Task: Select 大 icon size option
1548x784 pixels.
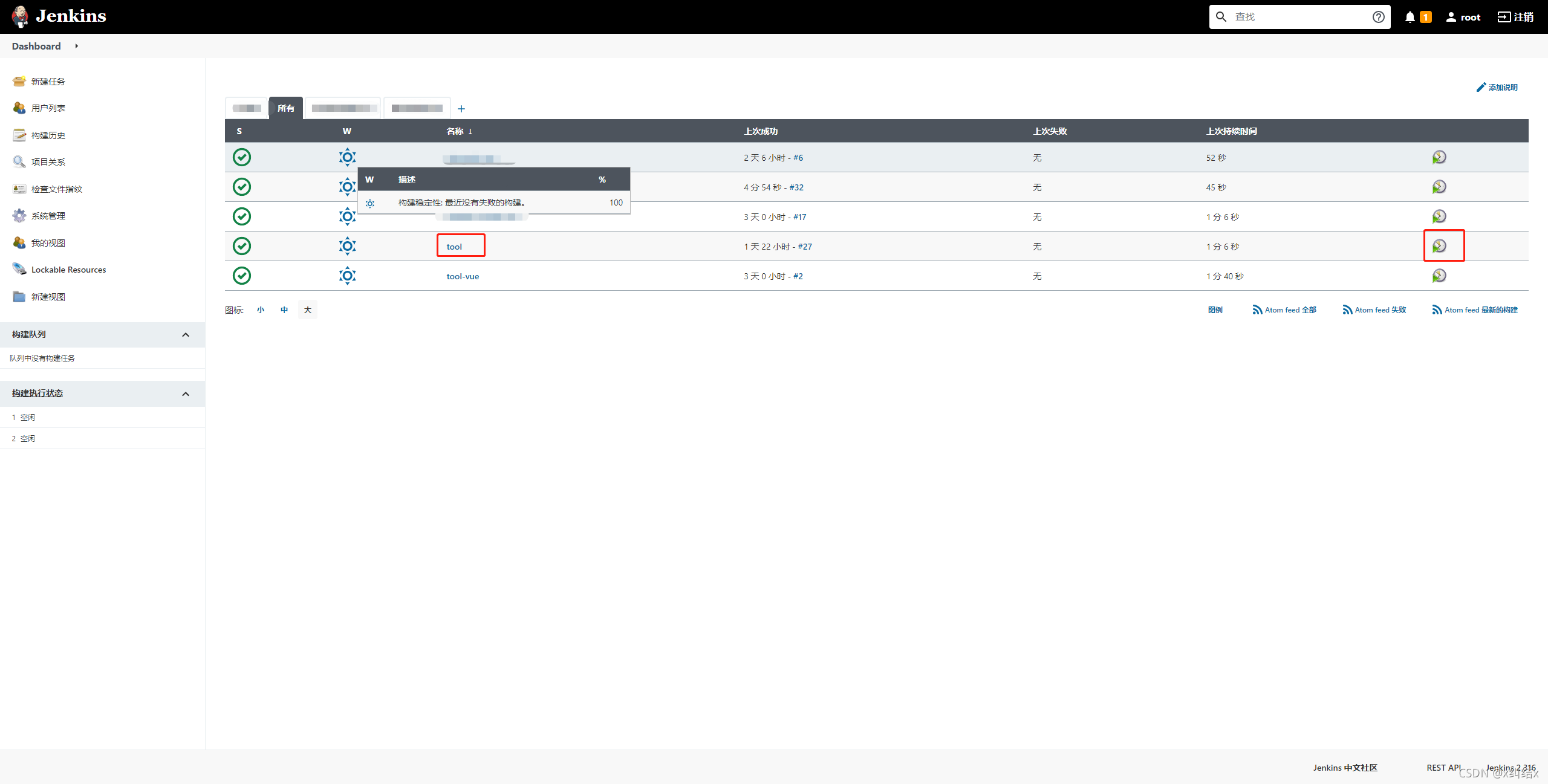Action: (x=308, y=309)
